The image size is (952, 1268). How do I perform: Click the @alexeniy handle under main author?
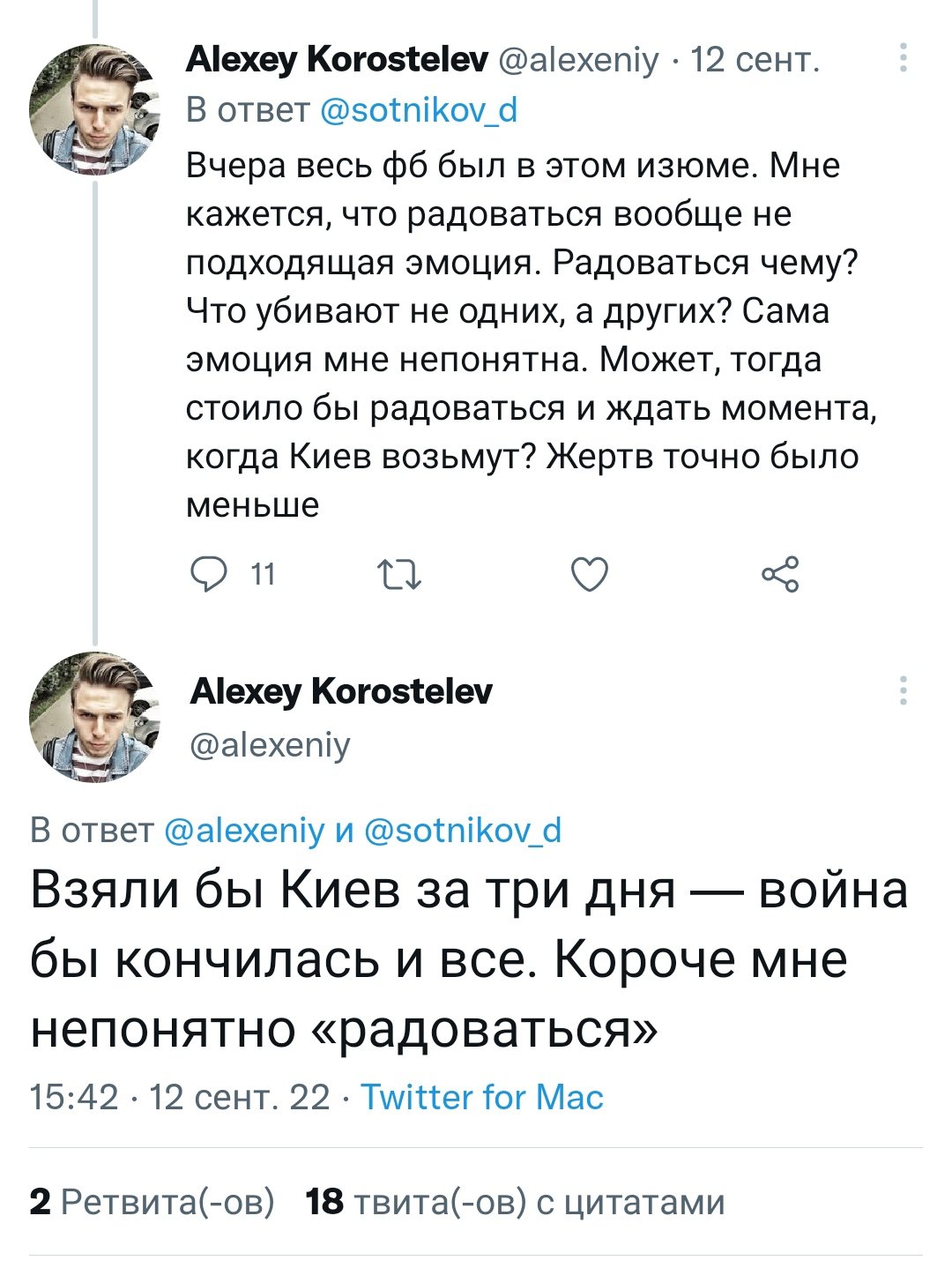click(271, 745)
